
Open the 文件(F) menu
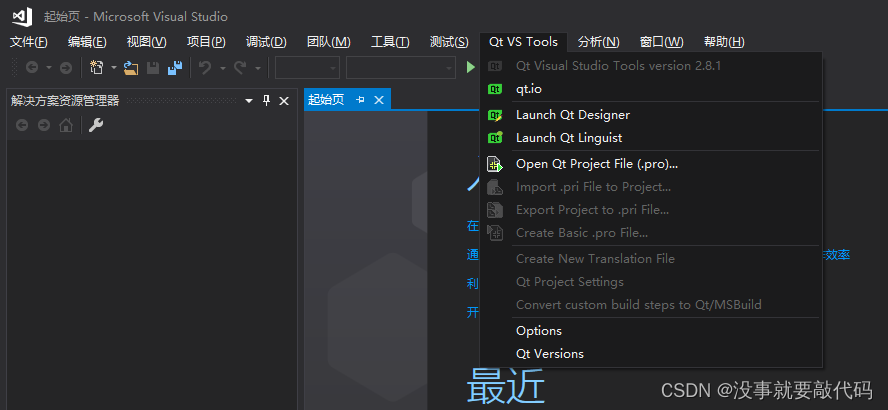(x=28, y=42)
